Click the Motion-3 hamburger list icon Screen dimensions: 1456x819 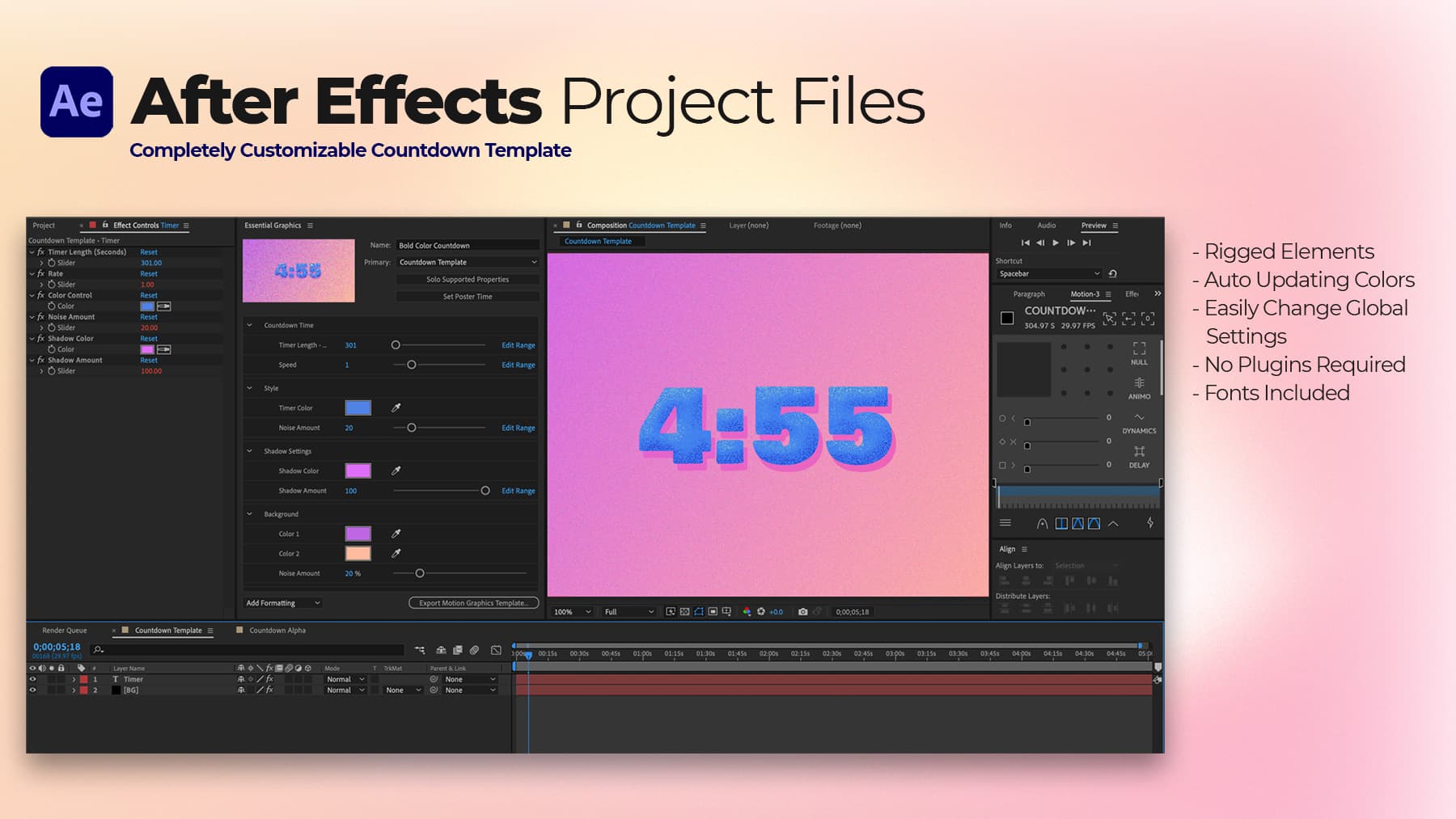click(x=1005, y=523)
